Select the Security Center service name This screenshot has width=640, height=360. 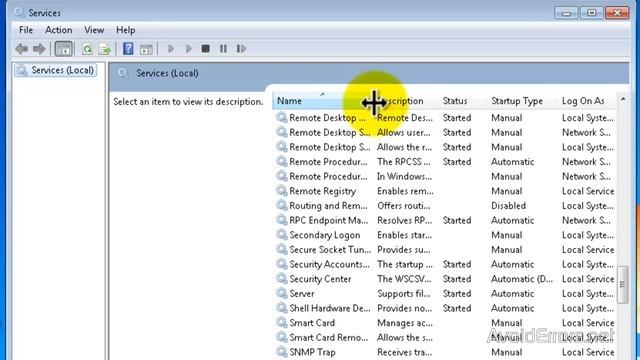(x=320, y=279)
